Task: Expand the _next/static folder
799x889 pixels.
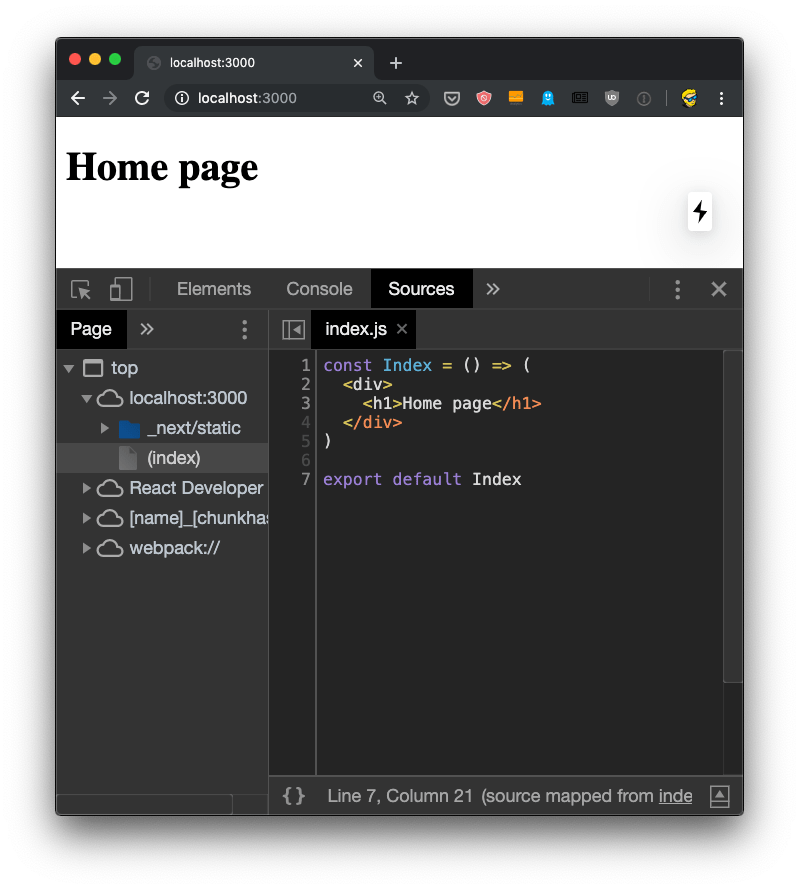Action: (105, 428)
